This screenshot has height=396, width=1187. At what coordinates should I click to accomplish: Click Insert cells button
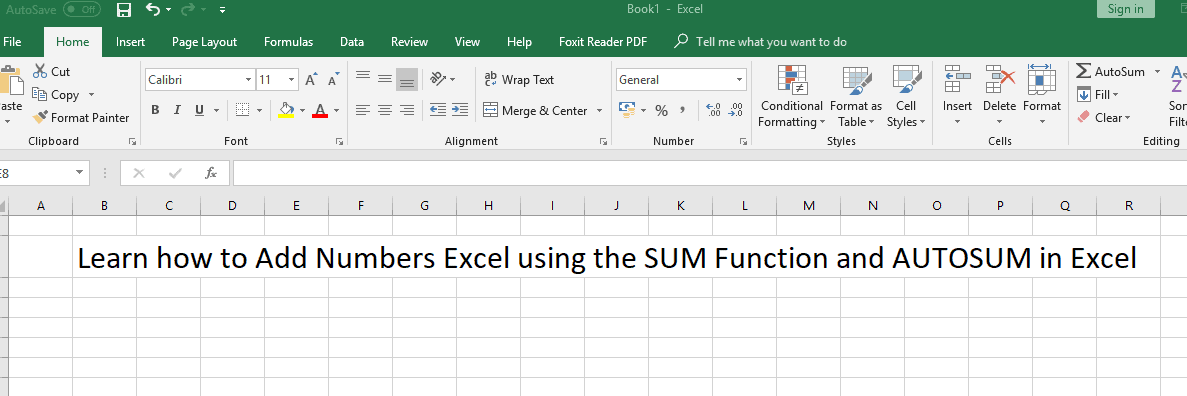coord(958,96)
